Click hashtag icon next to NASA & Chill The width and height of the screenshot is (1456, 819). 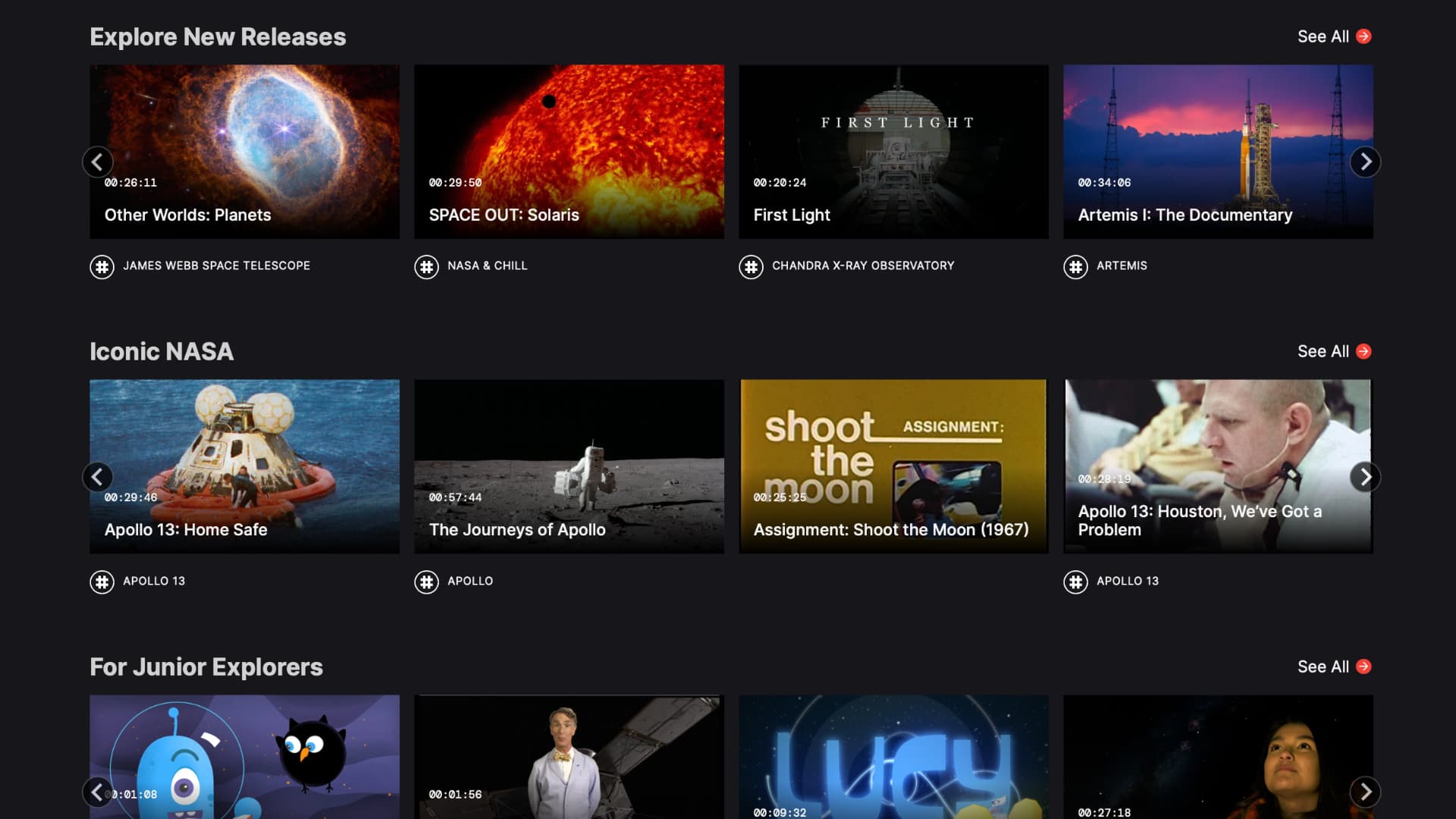tap(426, 267)
